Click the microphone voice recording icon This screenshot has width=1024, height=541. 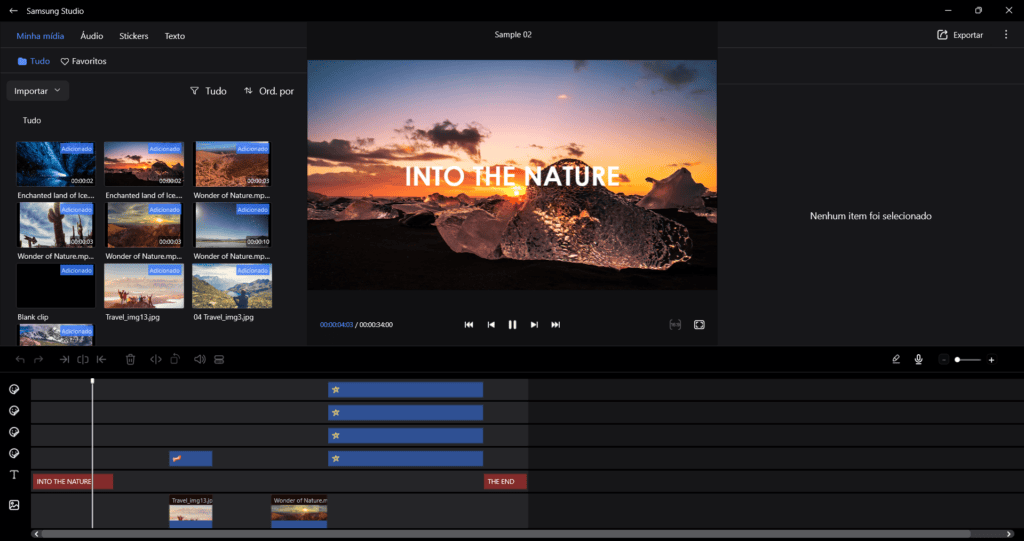point(918,359)
